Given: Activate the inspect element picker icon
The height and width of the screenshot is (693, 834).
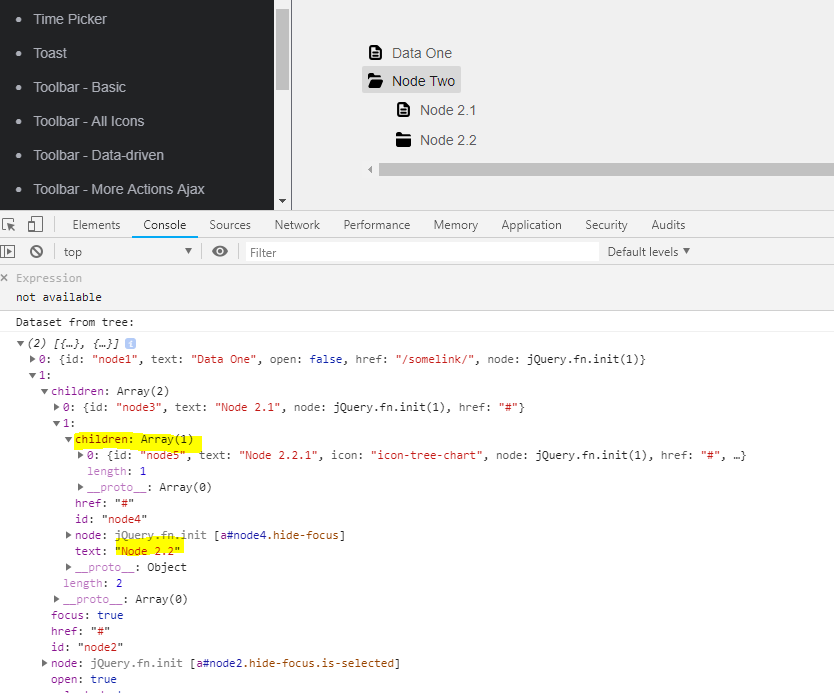Looking at the screenshot, I should [x=9, y=225].
